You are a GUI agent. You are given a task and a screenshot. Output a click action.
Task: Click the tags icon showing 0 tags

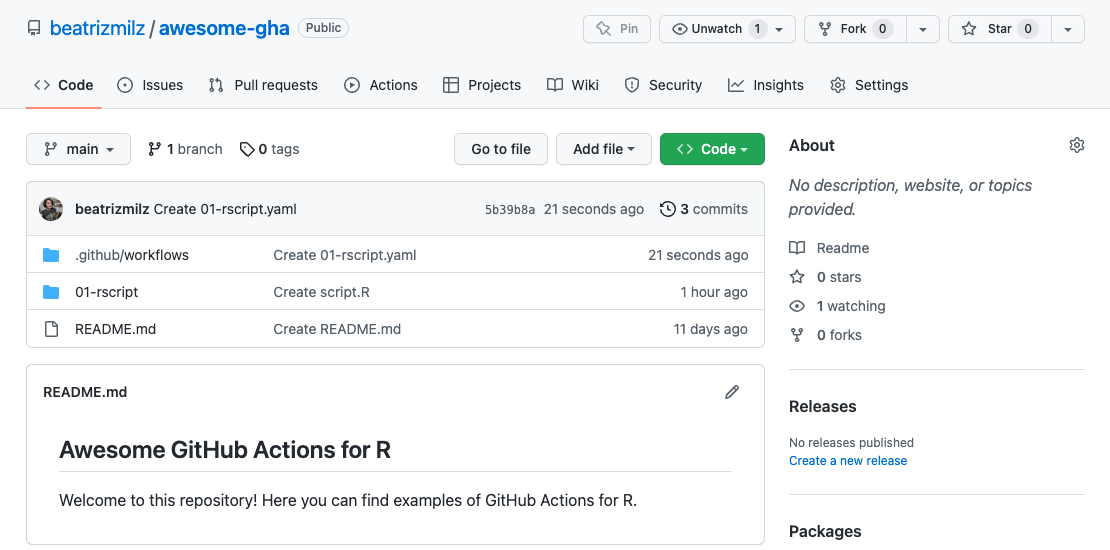tap(247, 149)
